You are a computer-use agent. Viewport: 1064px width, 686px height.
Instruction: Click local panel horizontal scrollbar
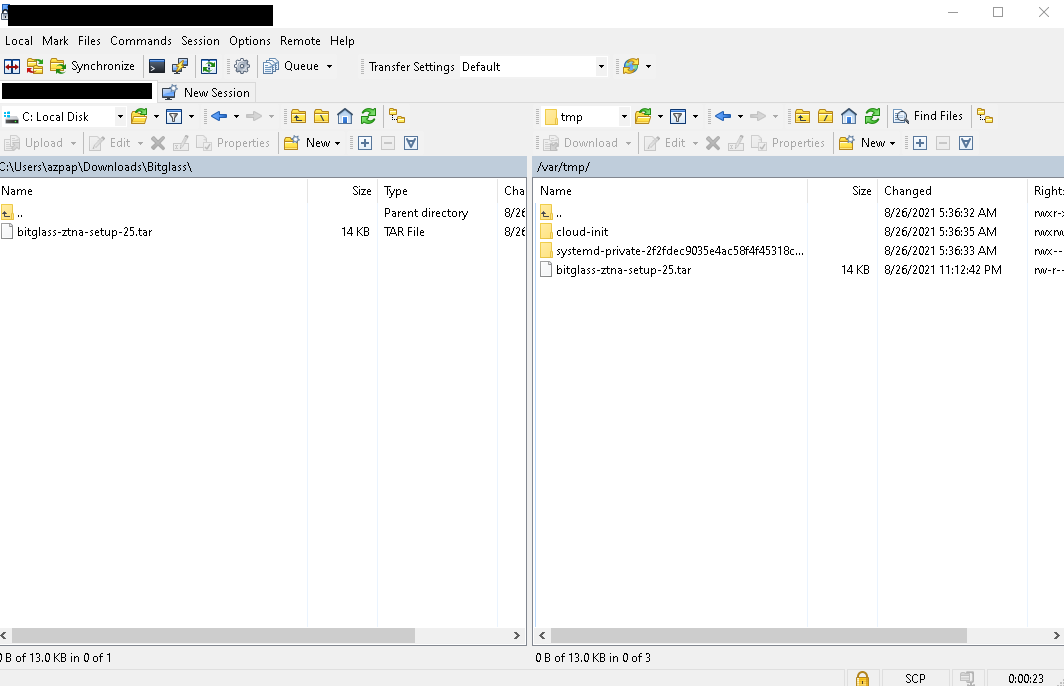pos(213,636)
